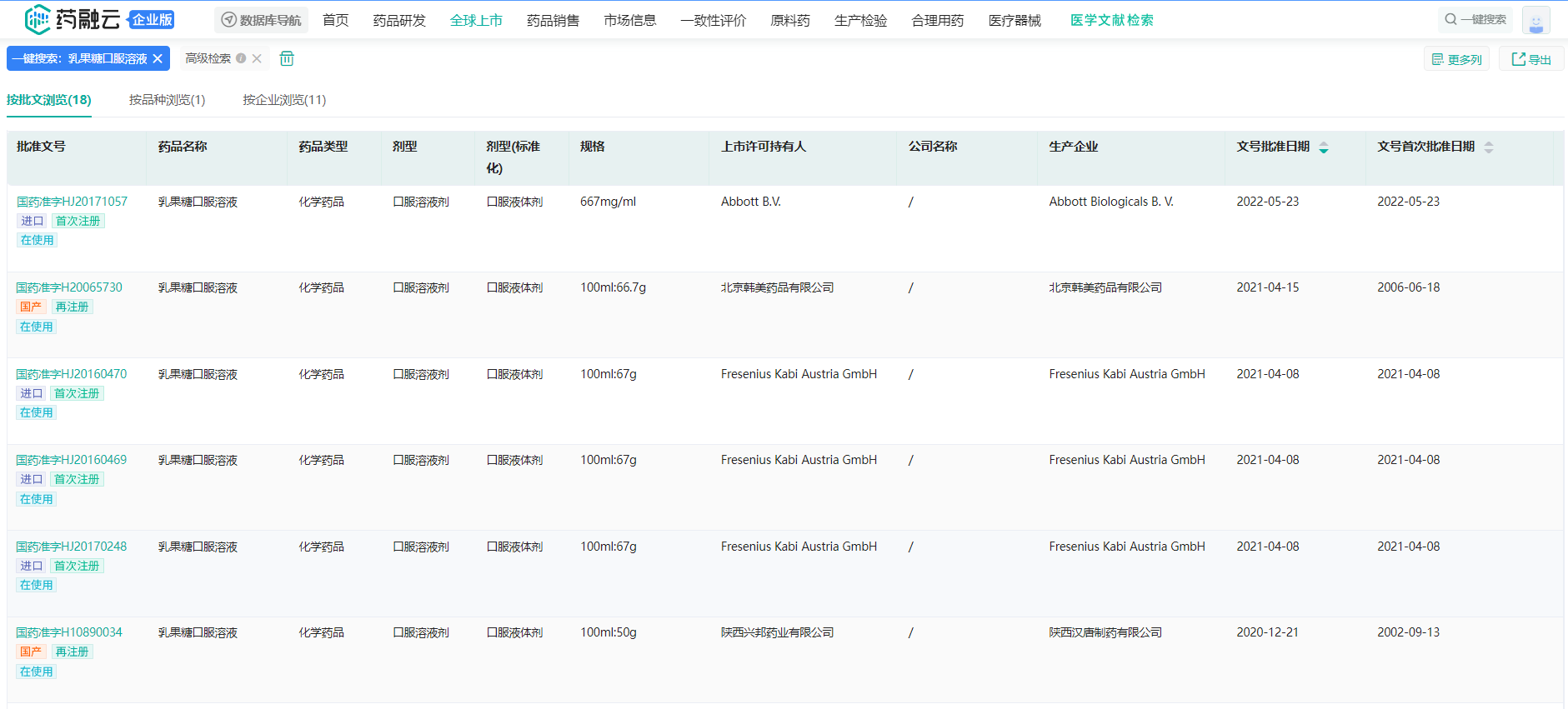This screenshot has width=1568, height=709.
Task: Click the 规格 column header
Action: pos(593,147)
